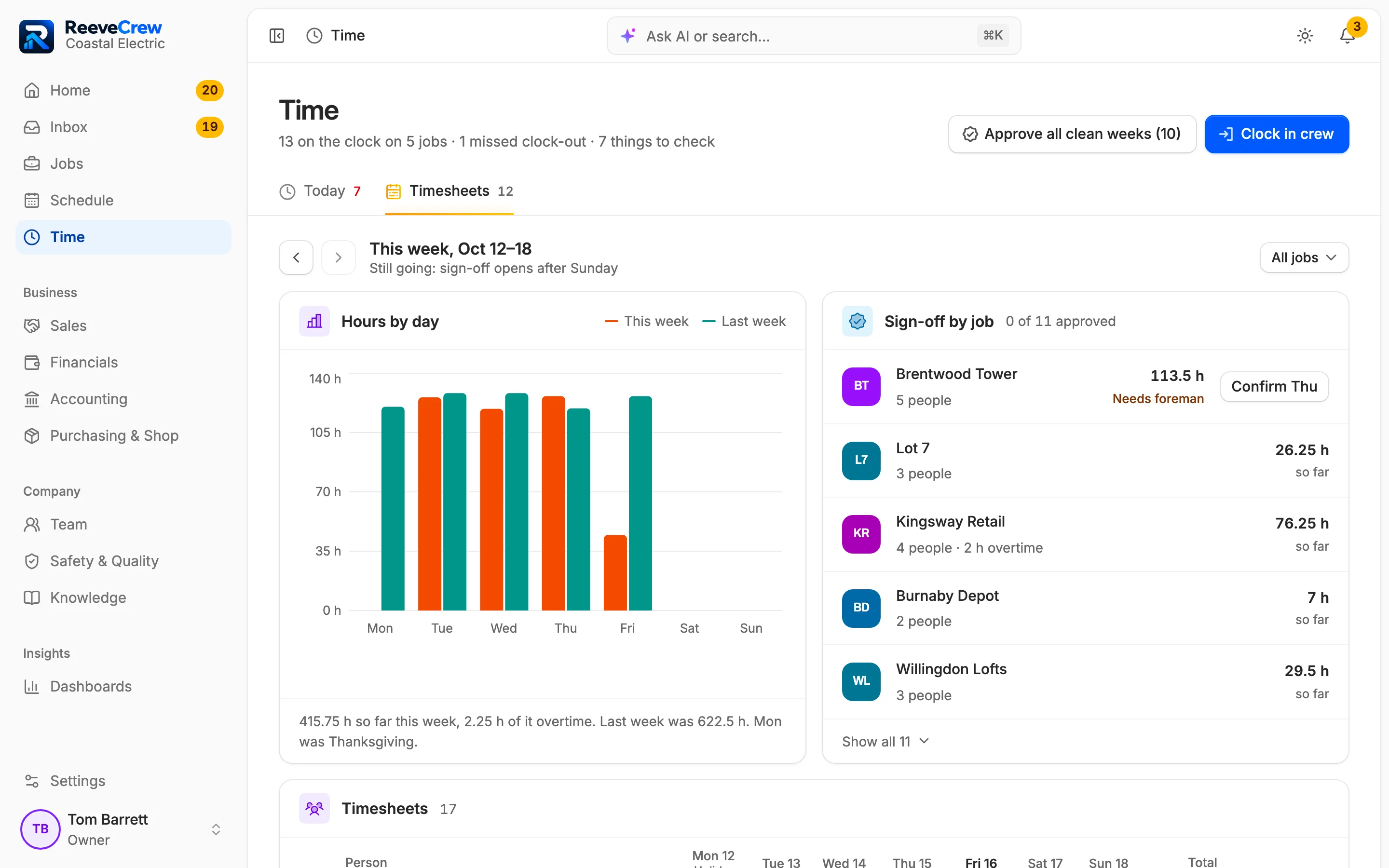Click the Kingsway Retail job name
This screenshot has height=868, width=1389.
(951, 521)
